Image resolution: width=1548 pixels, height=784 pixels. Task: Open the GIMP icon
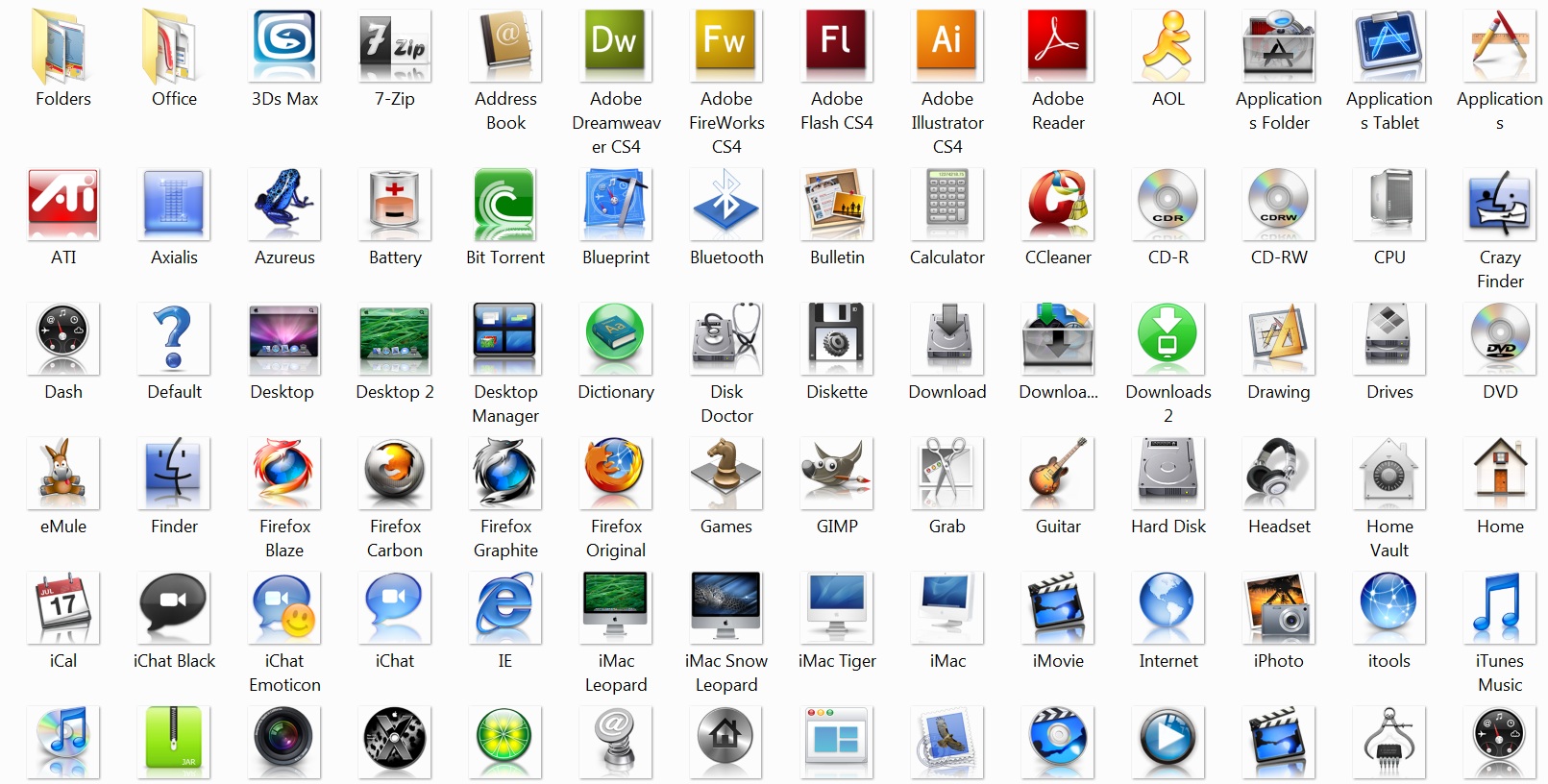pyautogui.click(x=837, y=473)
